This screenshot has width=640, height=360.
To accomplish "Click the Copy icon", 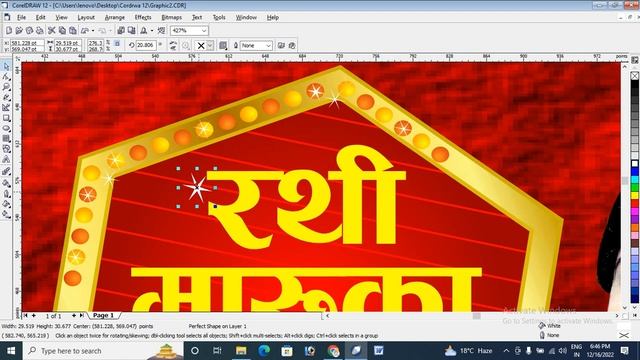I will click(62, 31).
